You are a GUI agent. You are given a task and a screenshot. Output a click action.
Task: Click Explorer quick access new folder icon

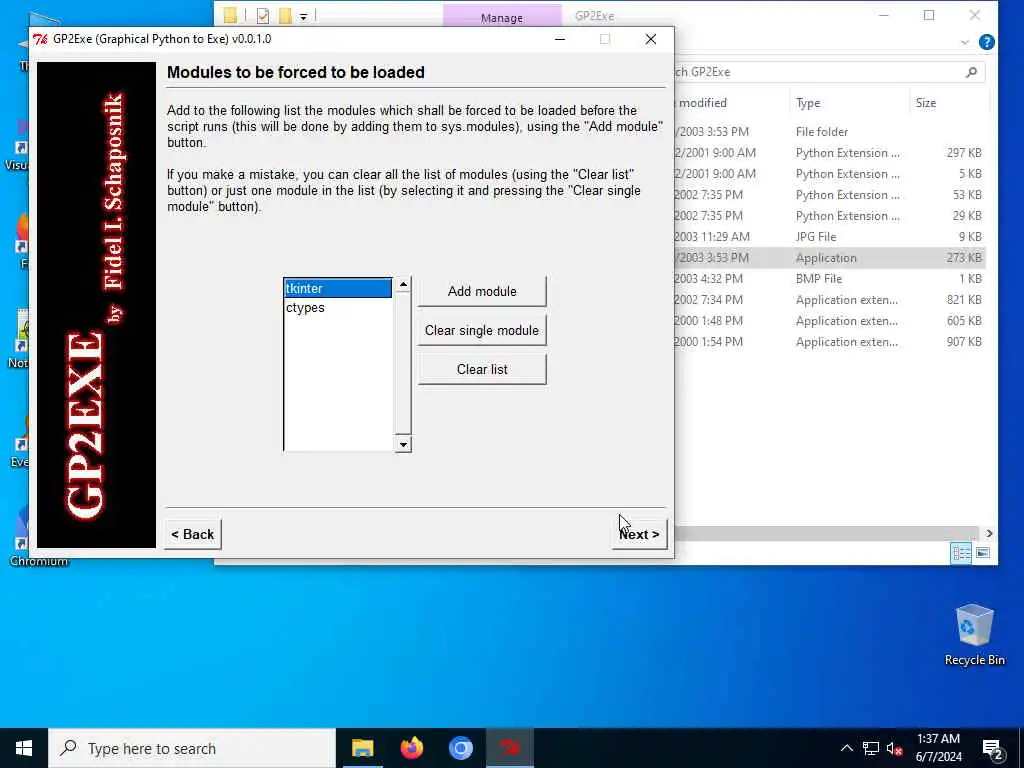(285, 16)
